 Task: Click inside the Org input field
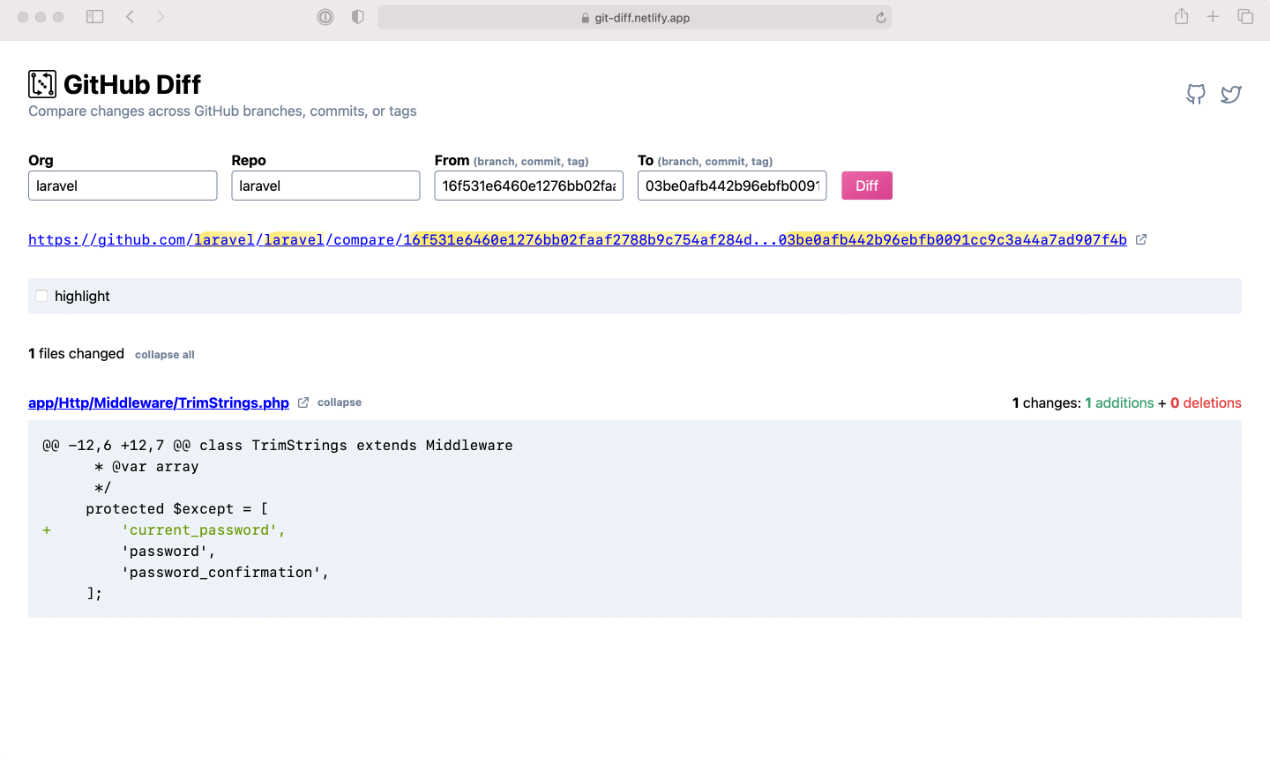tap(122, 185)
